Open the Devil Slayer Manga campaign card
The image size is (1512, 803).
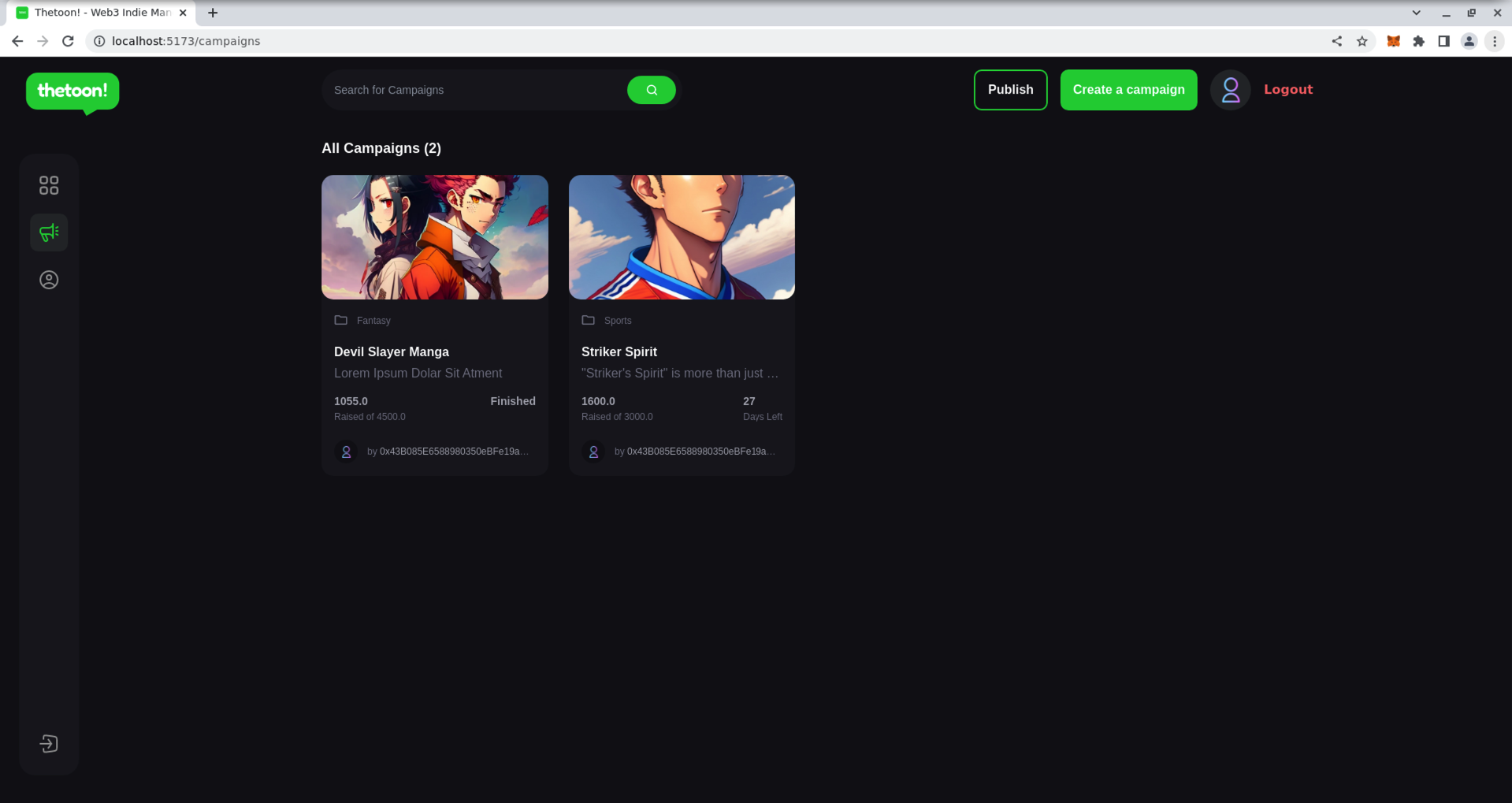(x=434, y=323)
